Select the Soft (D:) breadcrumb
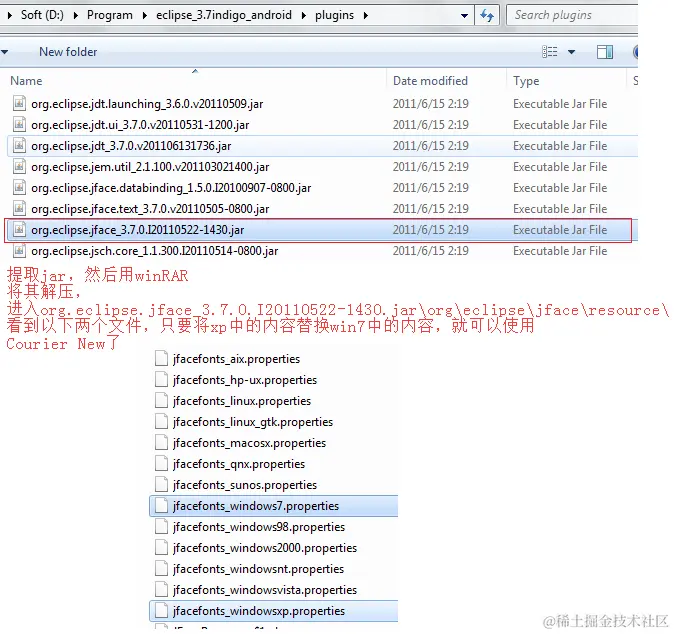 [42, 15]
